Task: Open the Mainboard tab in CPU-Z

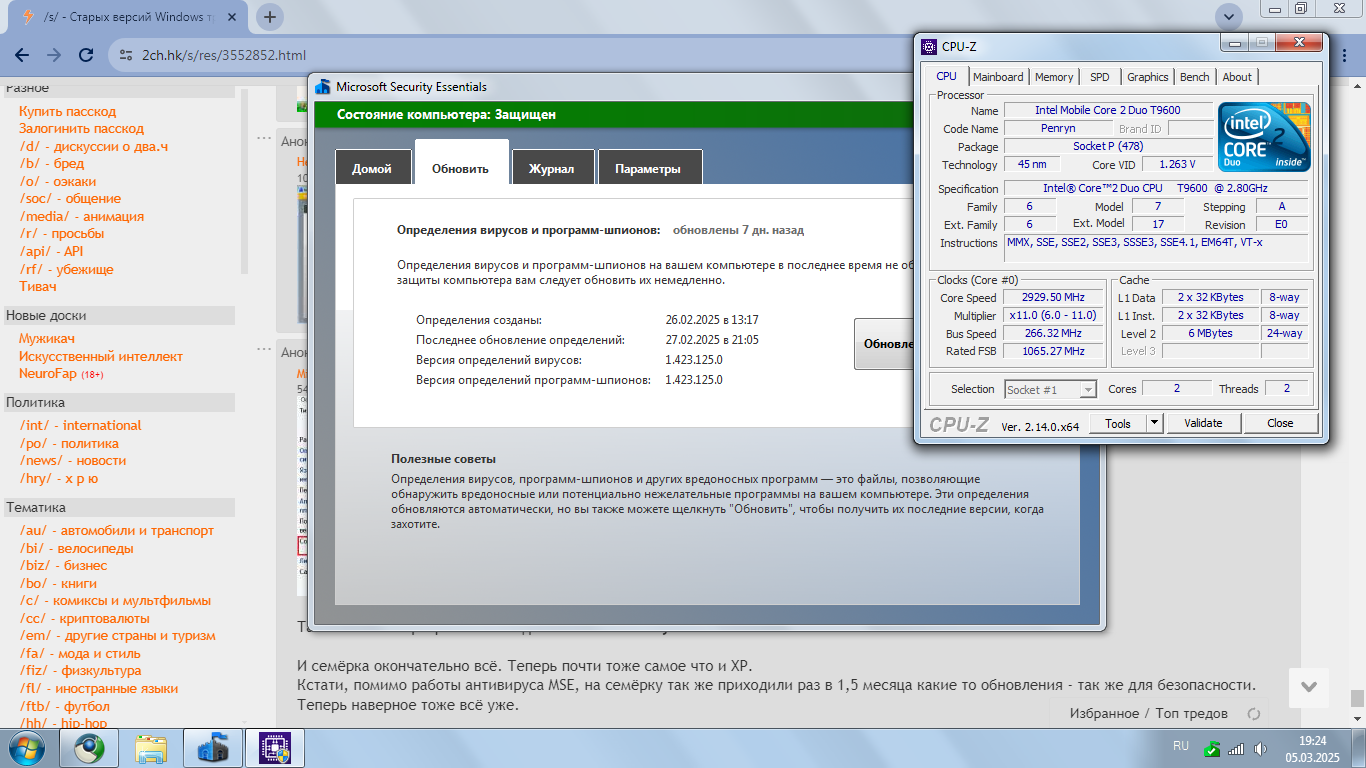Action: pyautogui.click(x=998, y=77)
